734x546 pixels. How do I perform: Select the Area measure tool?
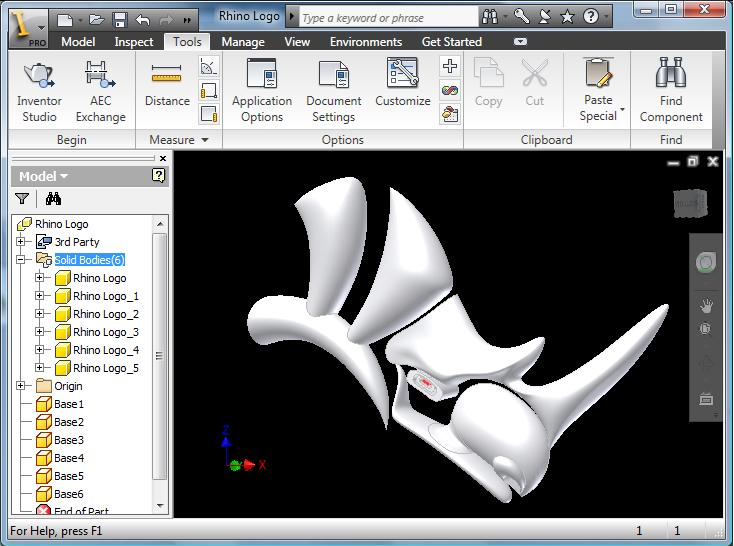(209, 114)
